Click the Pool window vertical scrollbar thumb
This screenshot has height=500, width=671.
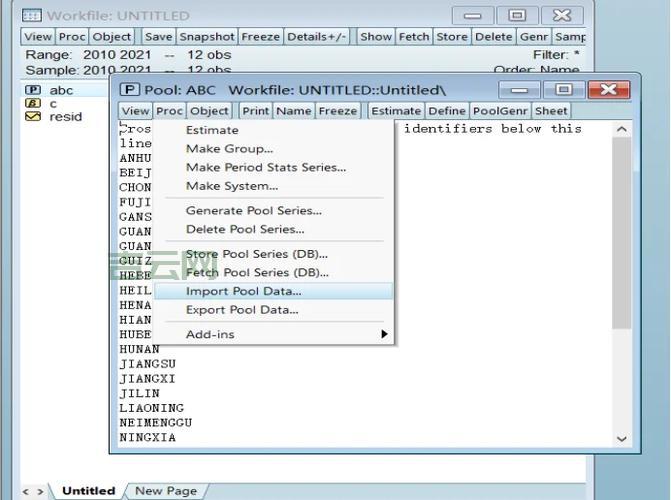coord(621,230)
